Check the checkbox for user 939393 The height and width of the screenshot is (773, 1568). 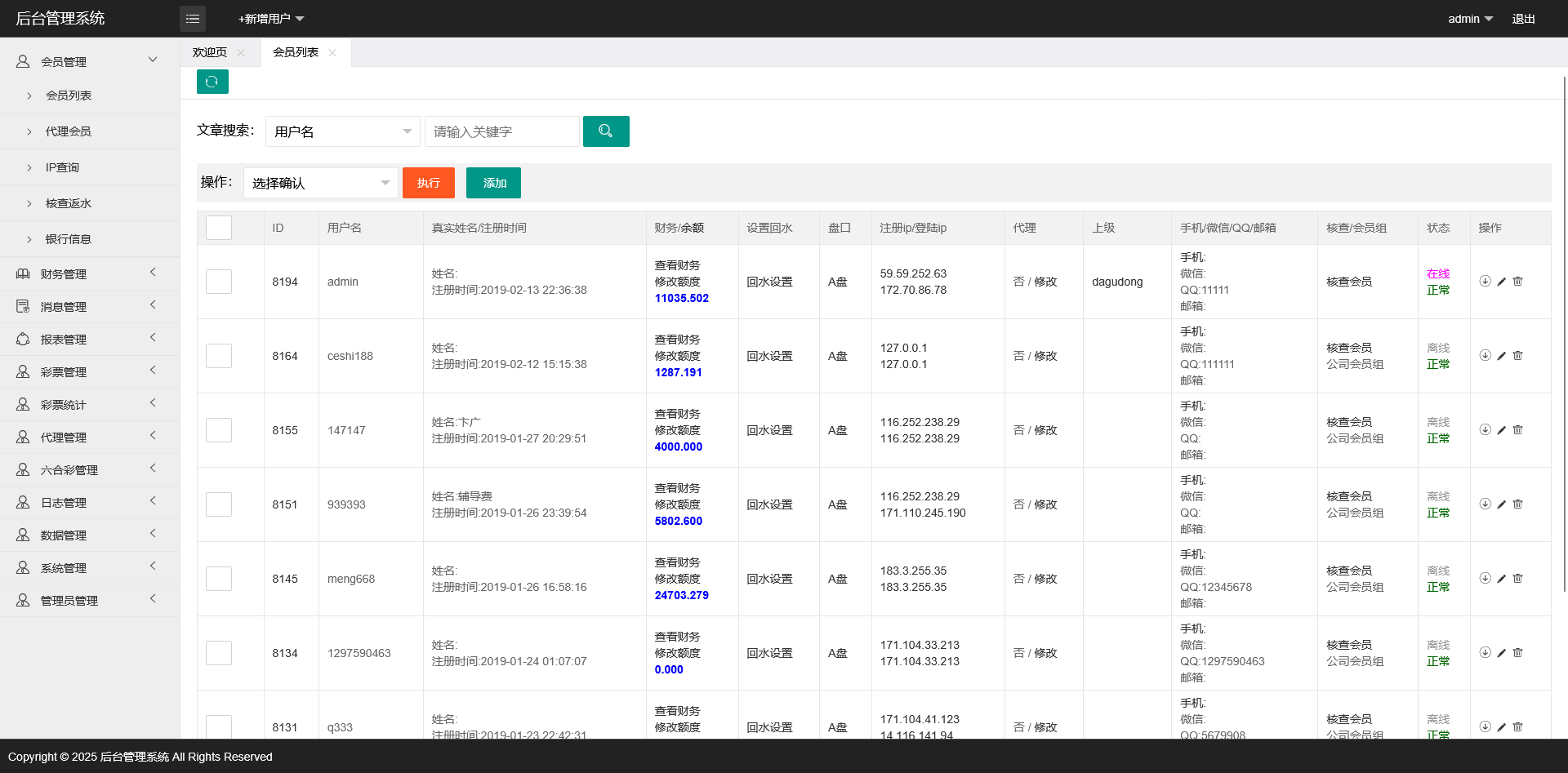point(219,504)
